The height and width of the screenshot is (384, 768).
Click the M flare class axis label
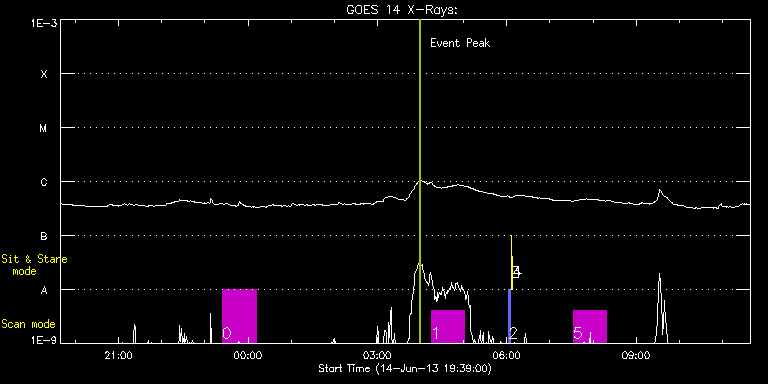(x=44, y=128)
